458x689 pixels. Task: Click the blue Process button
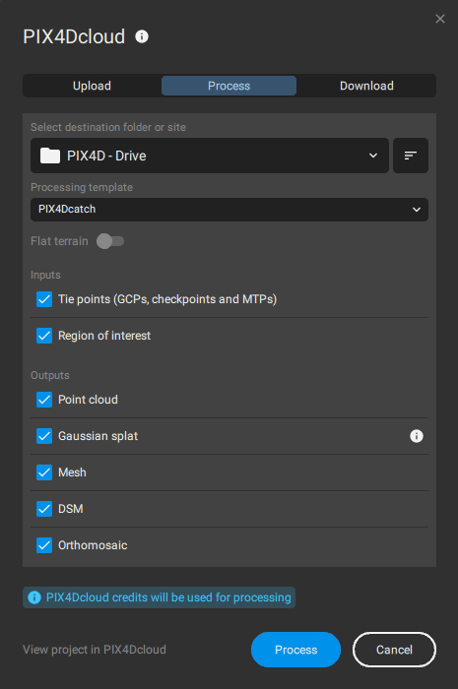(x=296, y=649)
